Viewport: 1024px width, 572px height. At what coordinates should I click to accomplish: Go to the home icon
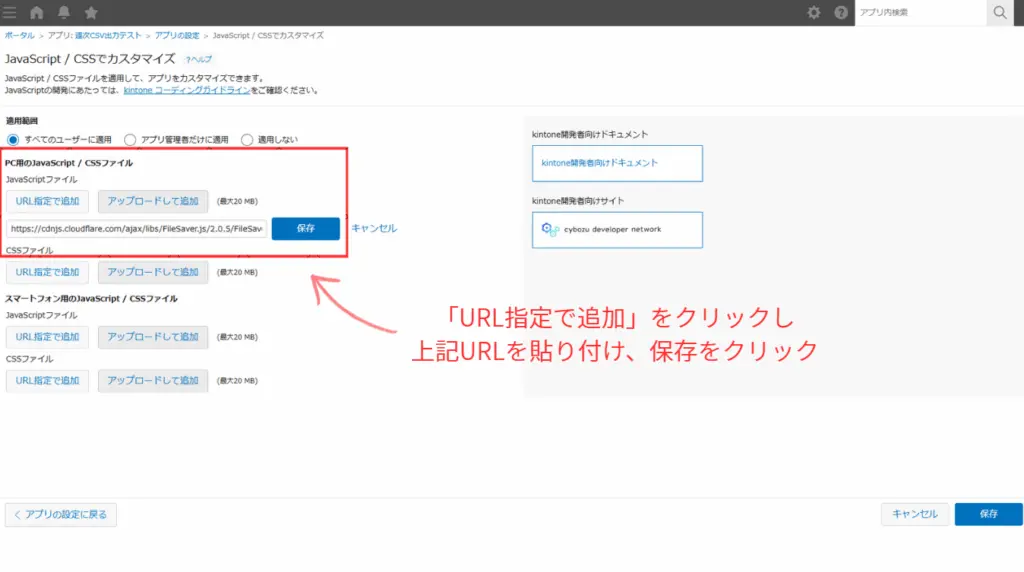37,12
